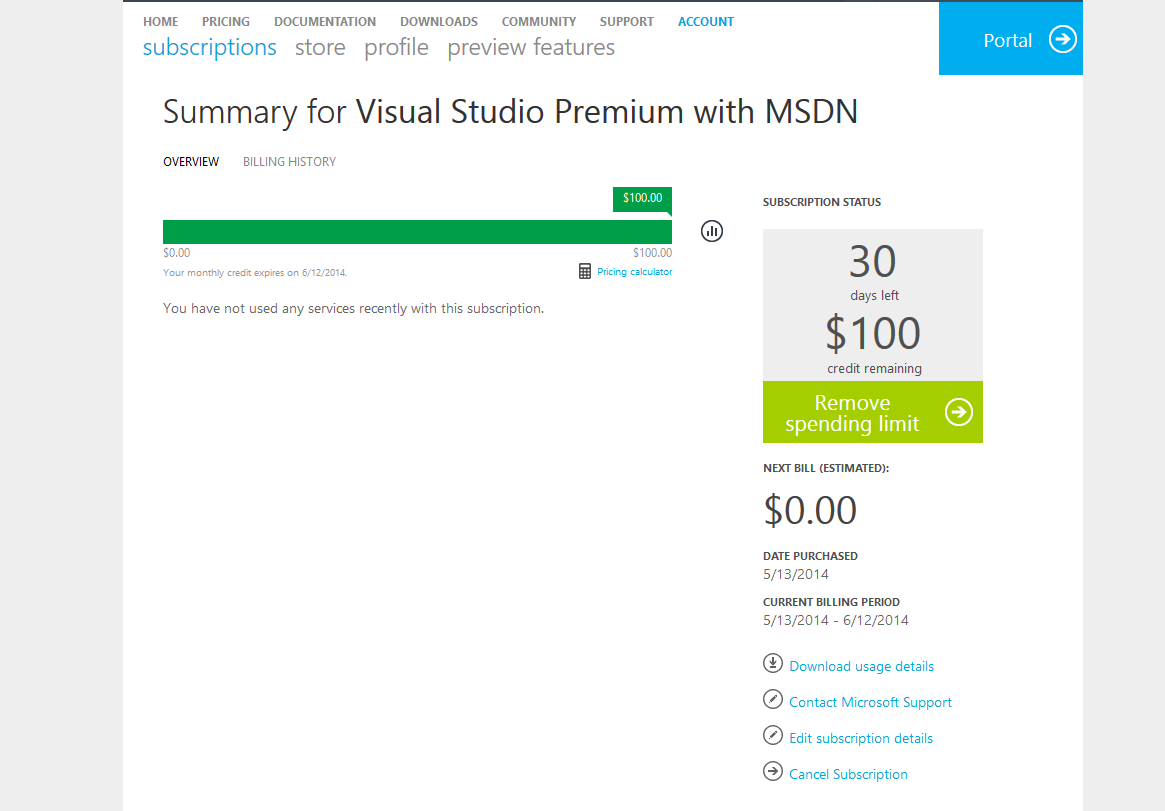Click the Remove spending limit arrow icon

[958, 412]
